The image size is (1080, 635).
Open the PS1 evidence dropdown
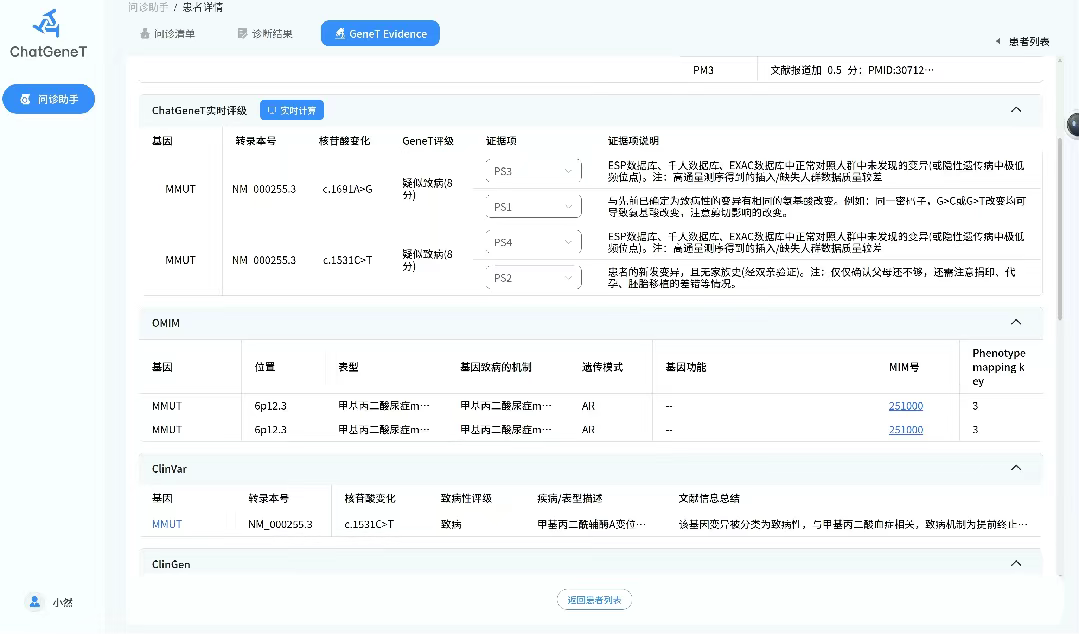tap(533, 207)
